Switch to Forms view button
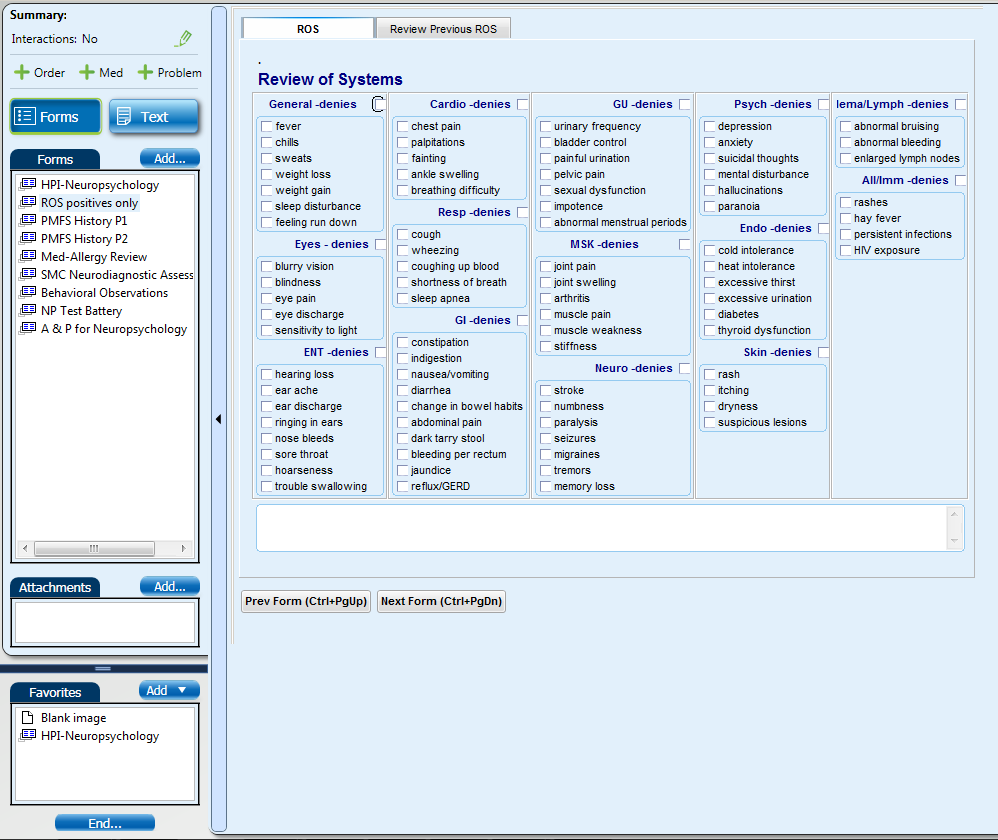The height and width of the screenshot is (840, 998). (56, 116)
